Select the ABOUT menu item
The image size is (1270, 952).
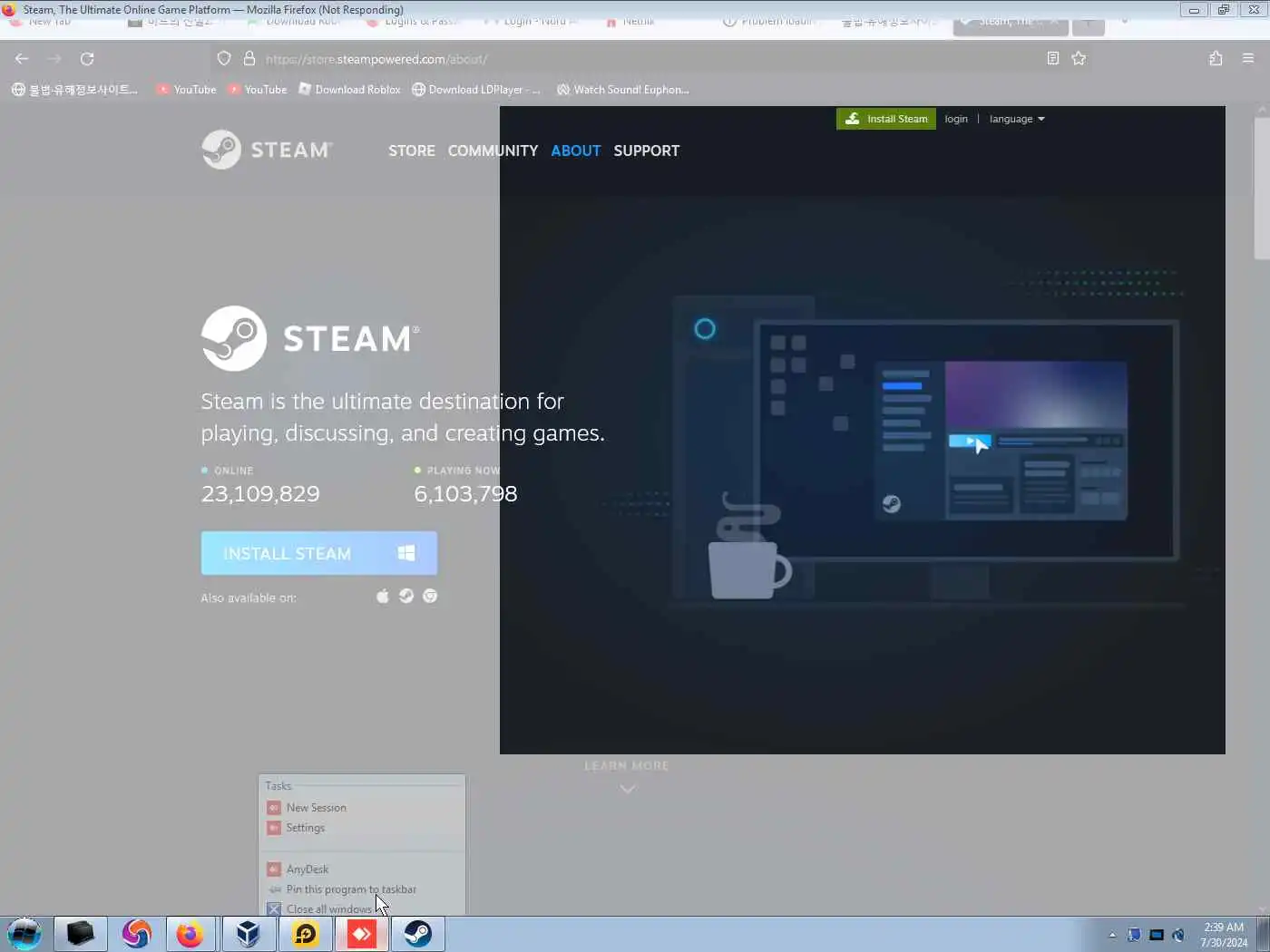(576, 151)
